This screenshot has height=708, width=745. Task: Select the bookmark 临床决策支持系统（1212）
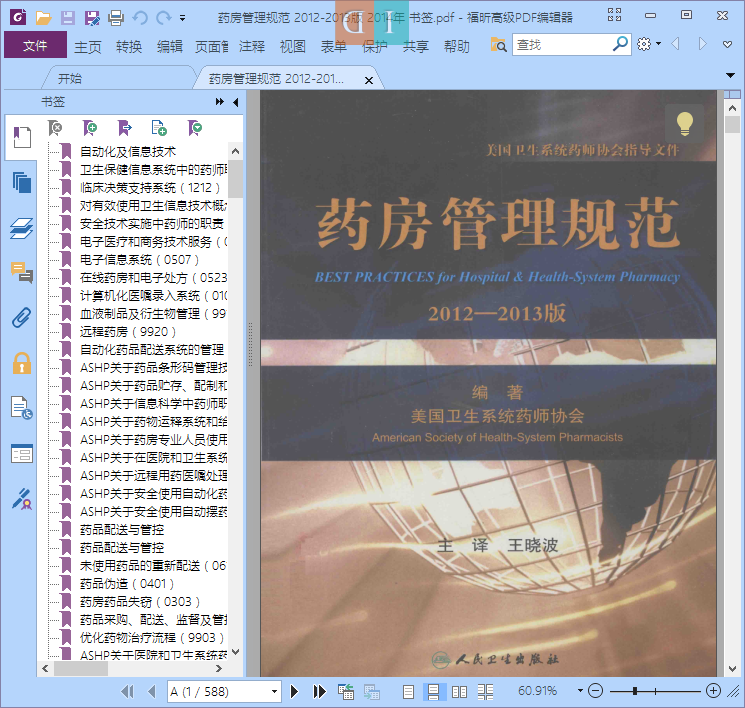pyautogui.click(x=150, y=188)
